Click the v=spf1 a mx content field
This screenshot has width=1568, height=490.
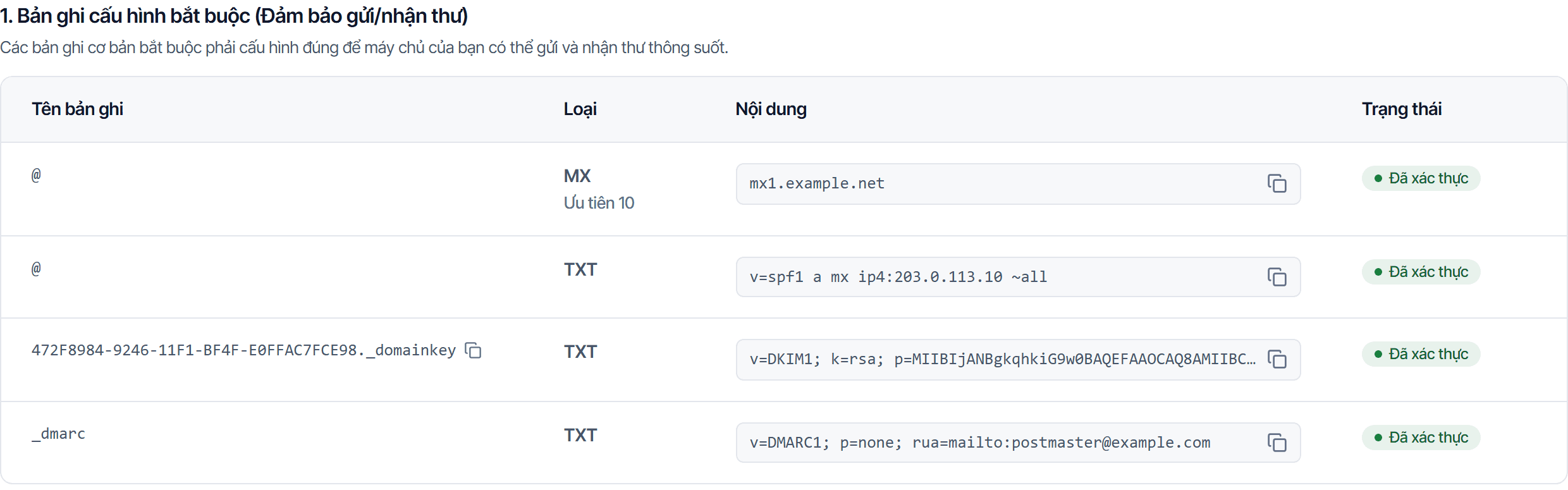[x=1018, y=277]
